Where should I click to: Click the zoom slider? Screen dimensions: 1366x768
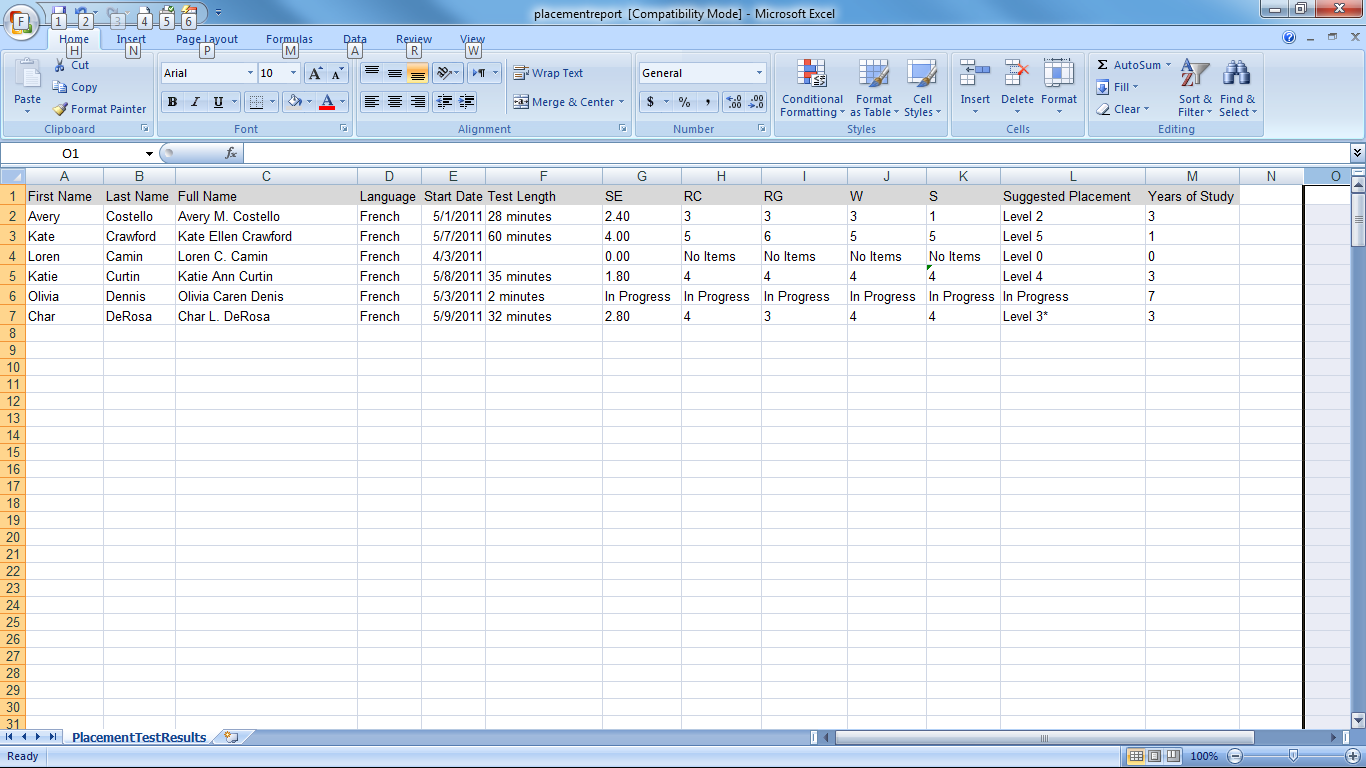click(x=1293, y=756)
